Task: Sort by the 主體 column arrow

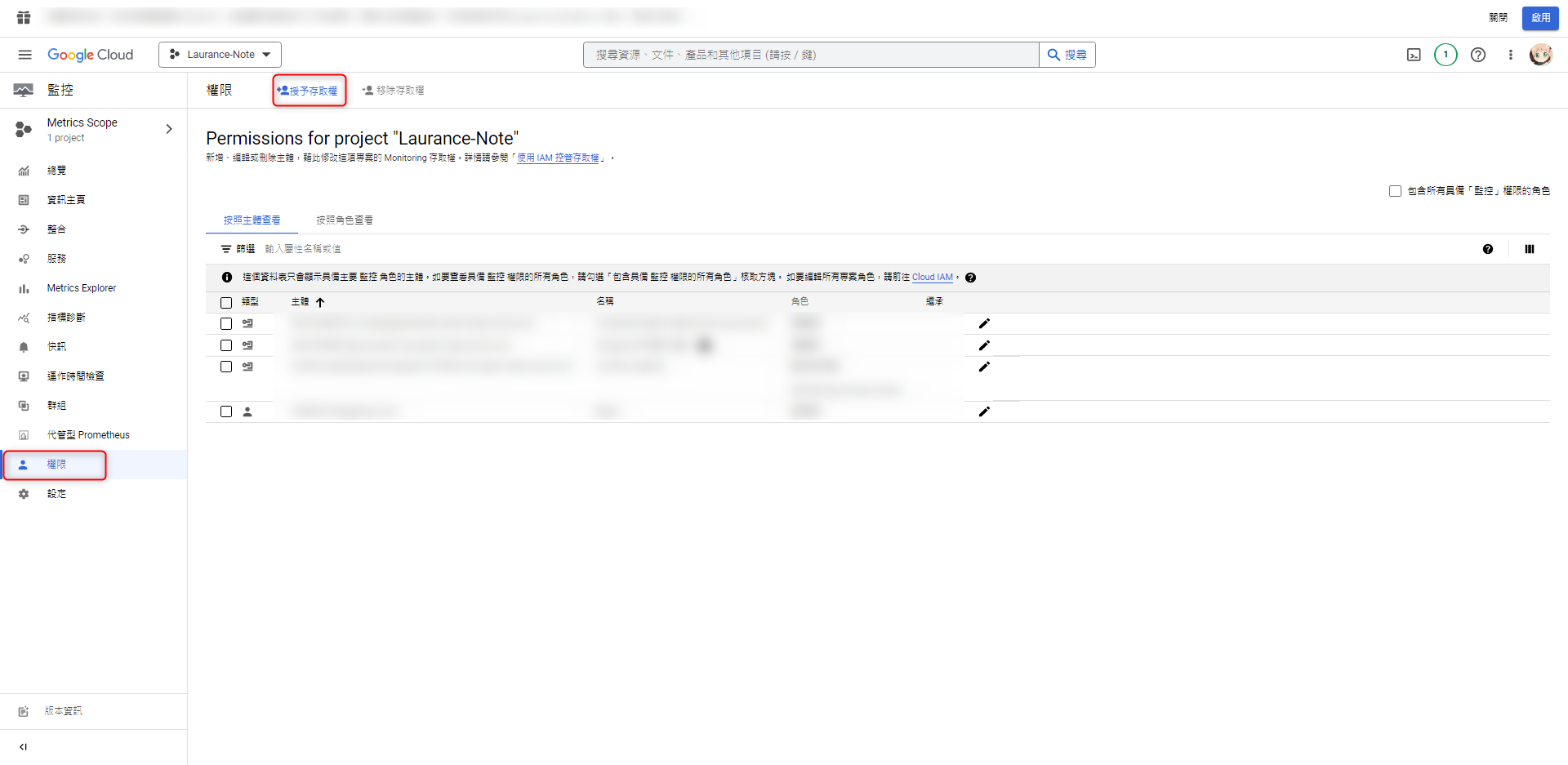Action: tap(320, 302)
